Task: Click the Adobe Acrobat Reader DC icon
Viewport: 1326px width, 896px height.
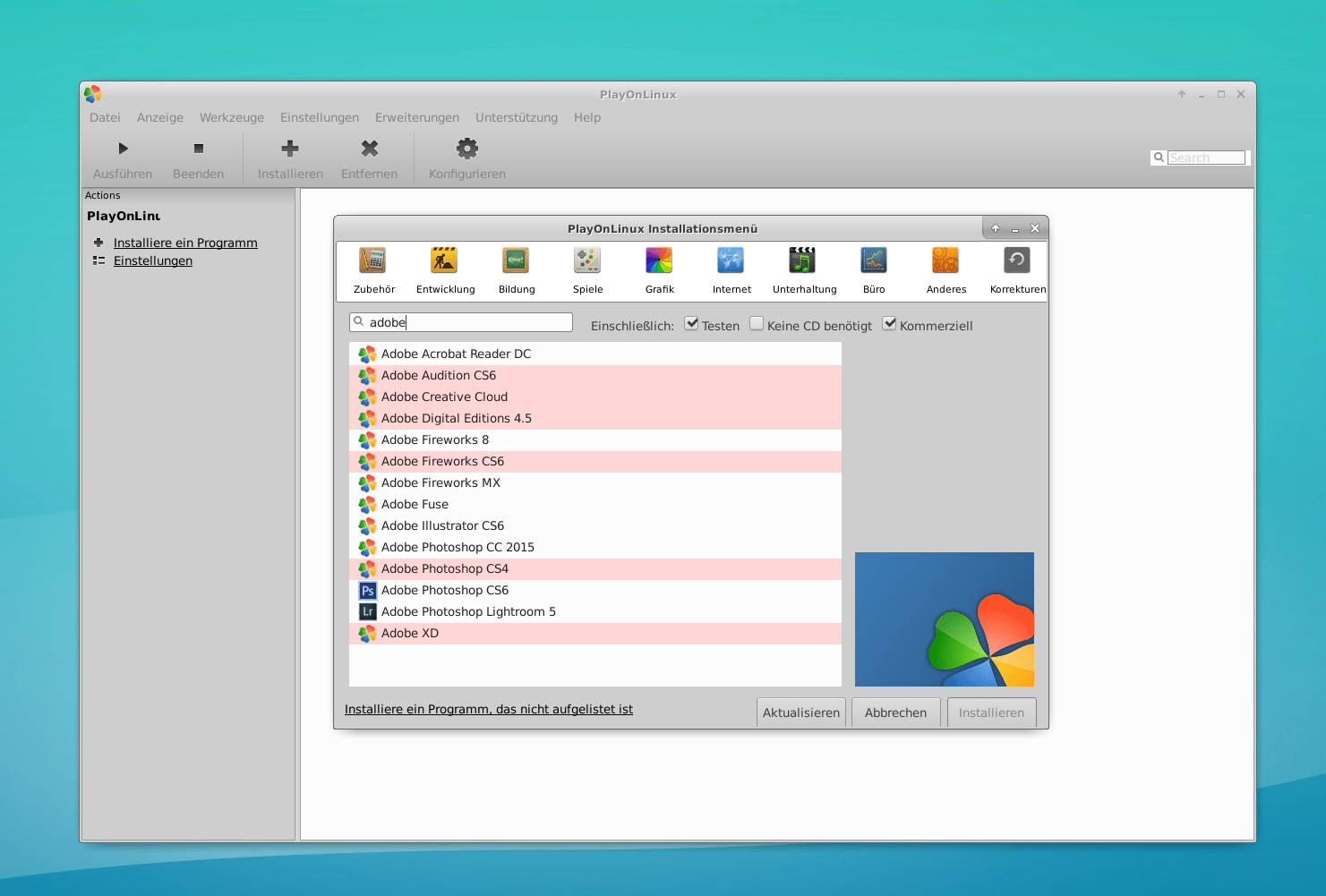Action: pyautogui.click(x=367, y=354)
